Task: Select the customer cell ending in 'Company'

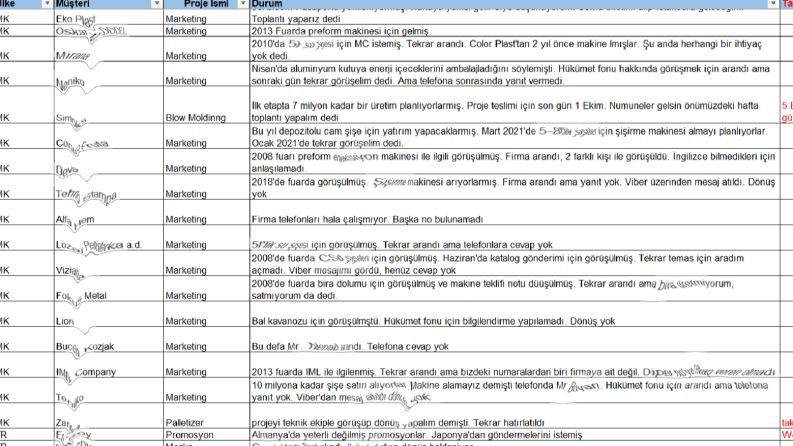Action: tap(109, 365)
